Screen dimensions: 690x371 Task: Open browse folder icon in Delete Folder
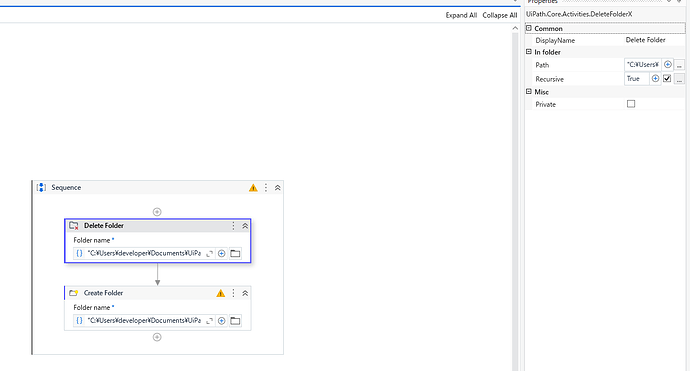(235, 253)
